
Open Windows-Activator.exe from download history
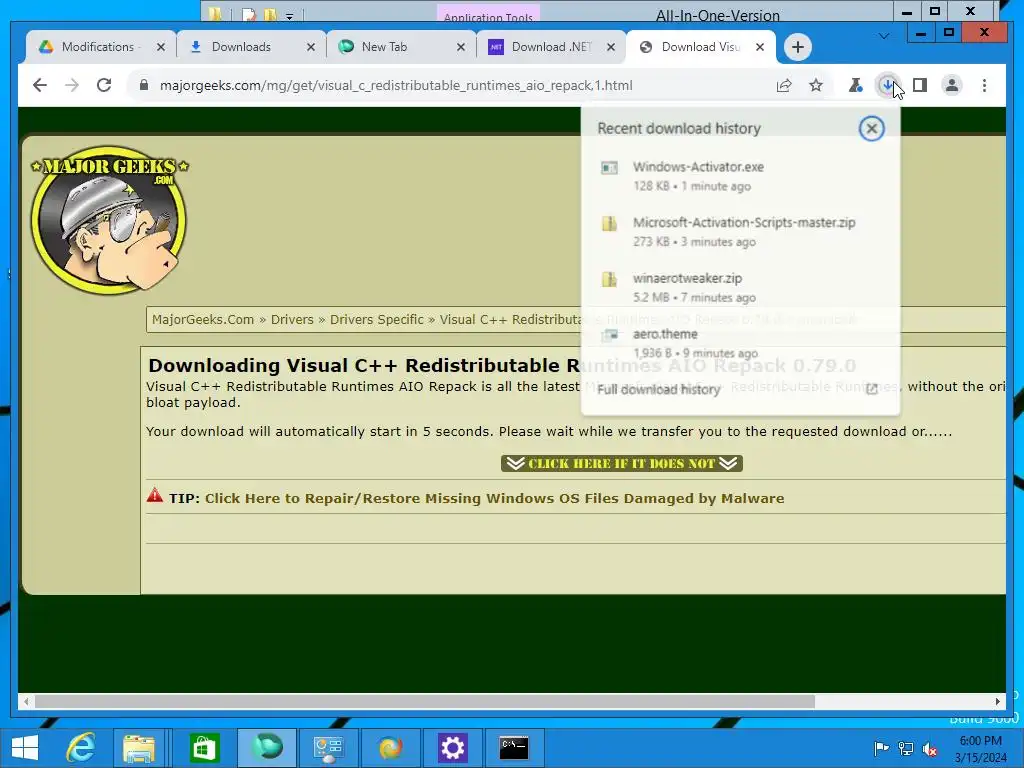pos(740,176)
